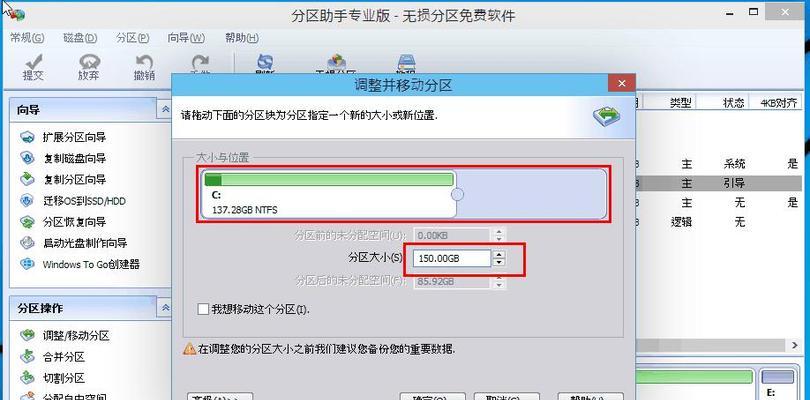
Task: Select 迁移OS到SSD/HDD wizard
Action: coord(73,201)
